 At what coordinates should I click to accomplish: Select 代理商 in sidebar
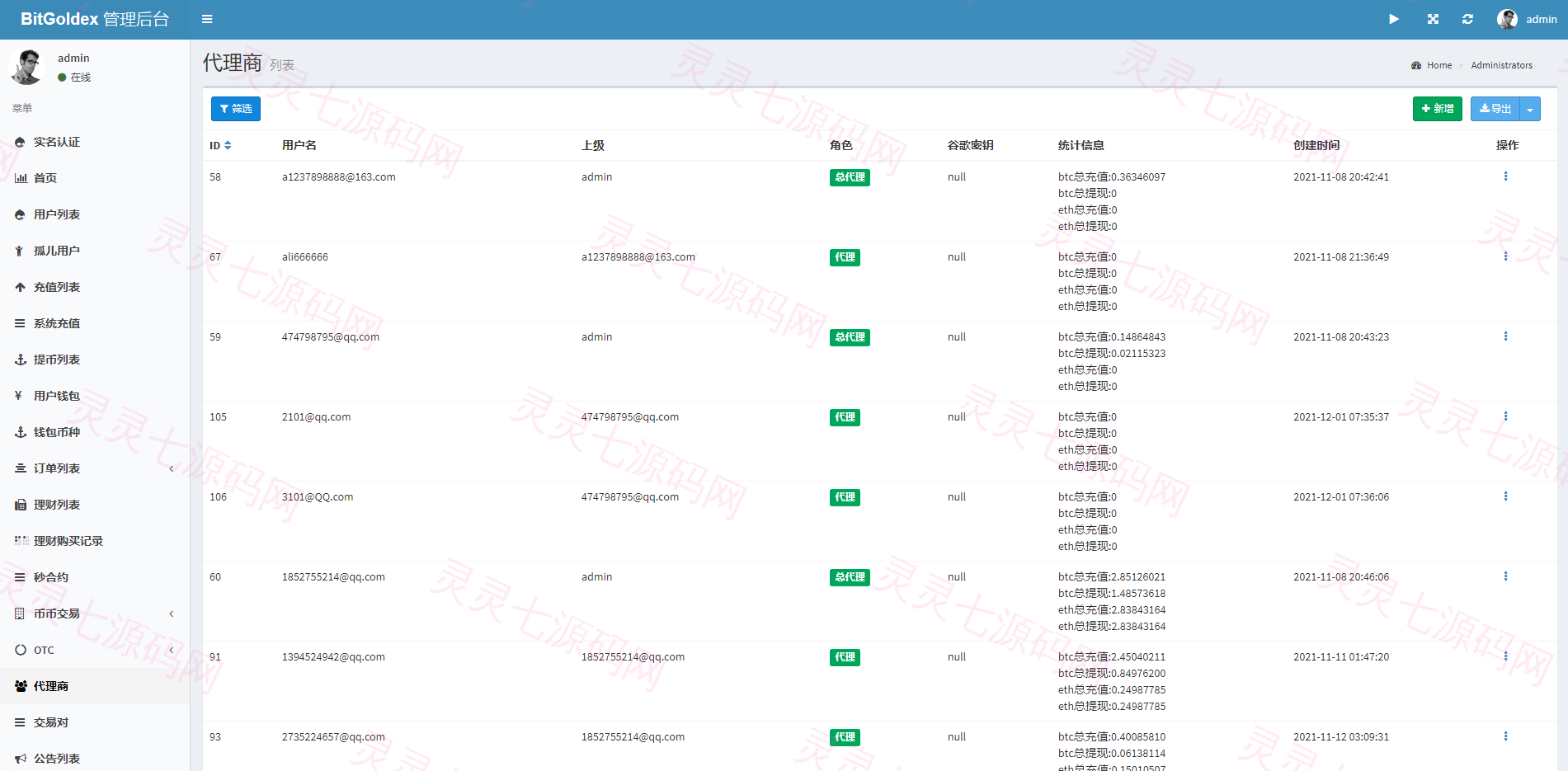(95, 686)
